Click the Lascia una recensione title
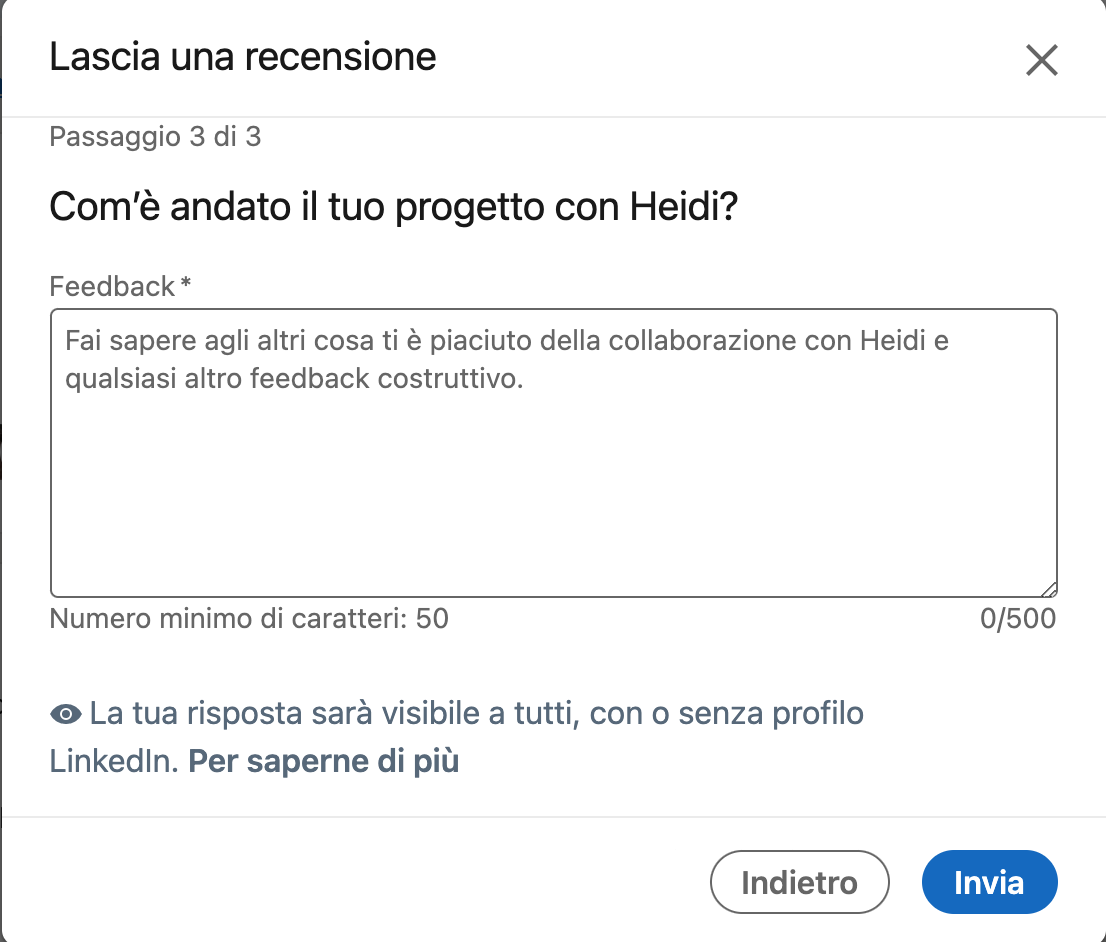 click(243, 57)
